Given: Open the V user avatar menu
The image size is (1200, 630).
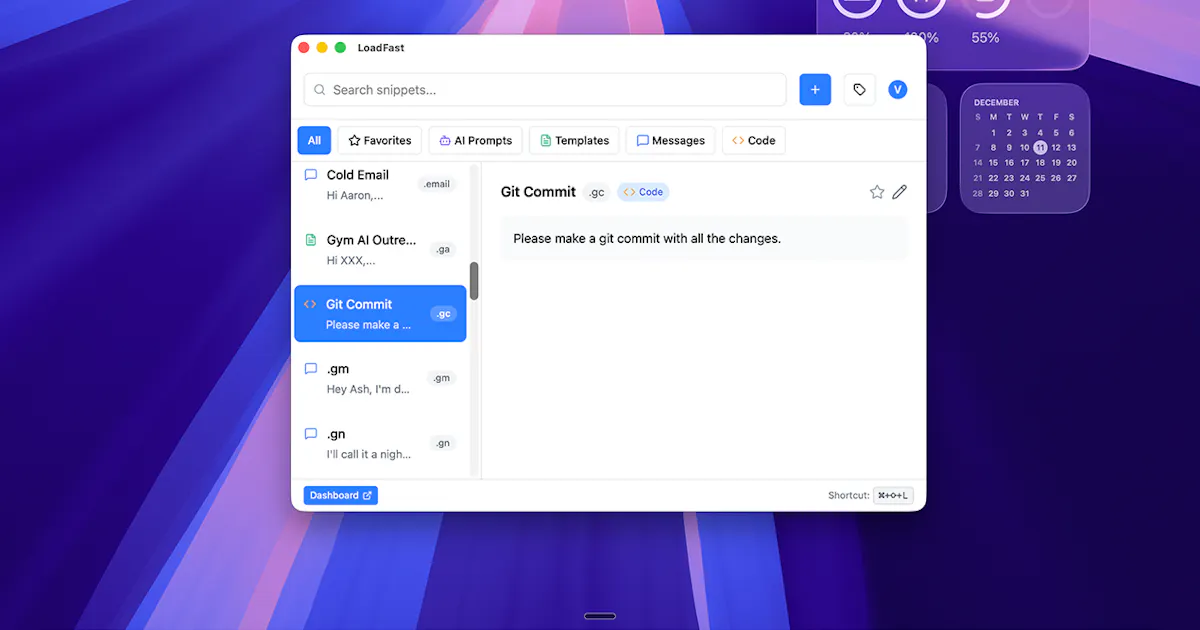Looking at the screenshot, I should [898, 90].
